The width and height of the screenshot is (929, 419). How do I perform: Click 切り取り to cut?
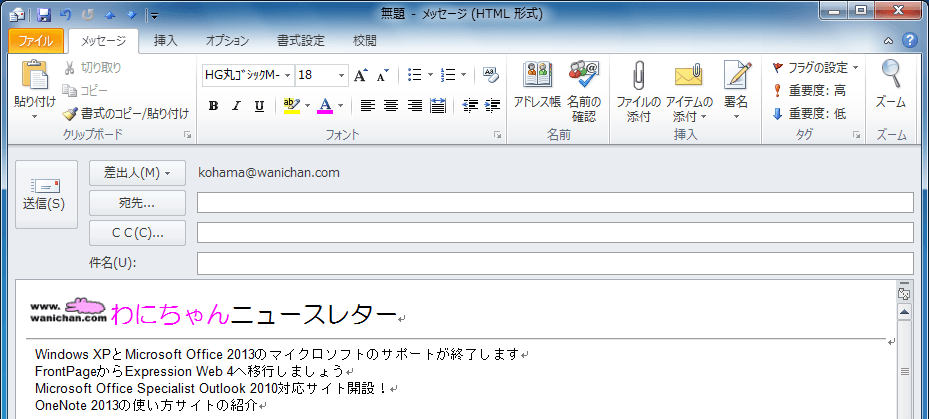(x=92, y=68)
